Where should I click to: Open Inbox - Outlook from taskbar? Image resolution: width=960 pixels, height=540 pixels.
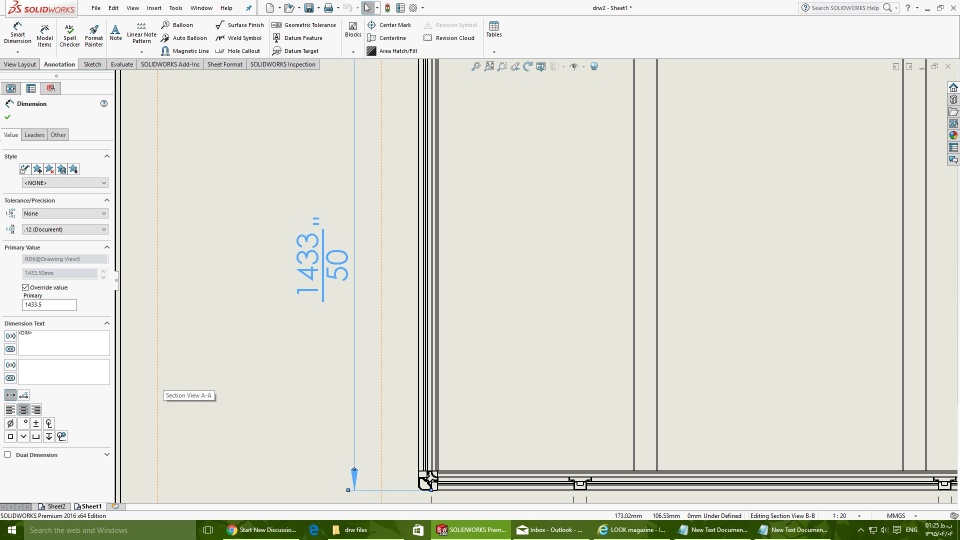pos(550,530)
